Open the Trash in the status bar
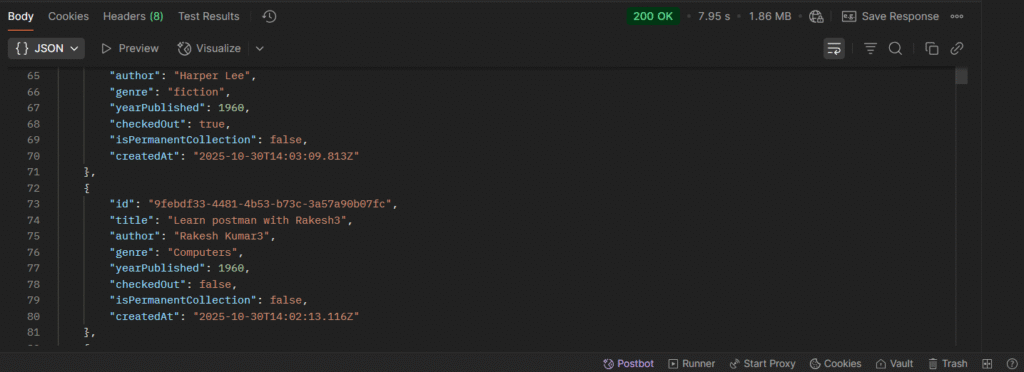The height and width of the screenshot is (372, 1024). coord(947,364)
